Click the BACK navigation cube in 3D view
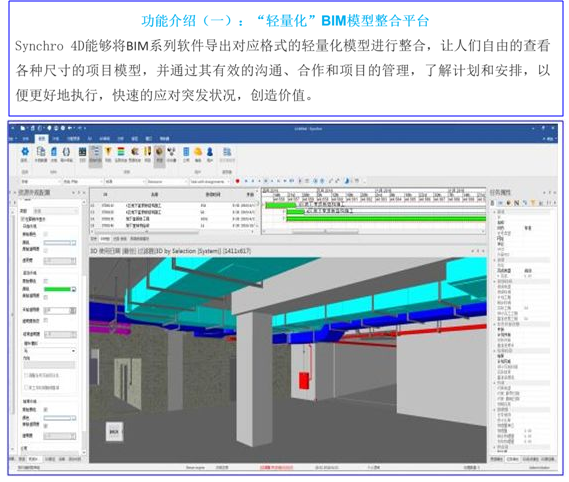The image size is (569, 482). (114, 432)
